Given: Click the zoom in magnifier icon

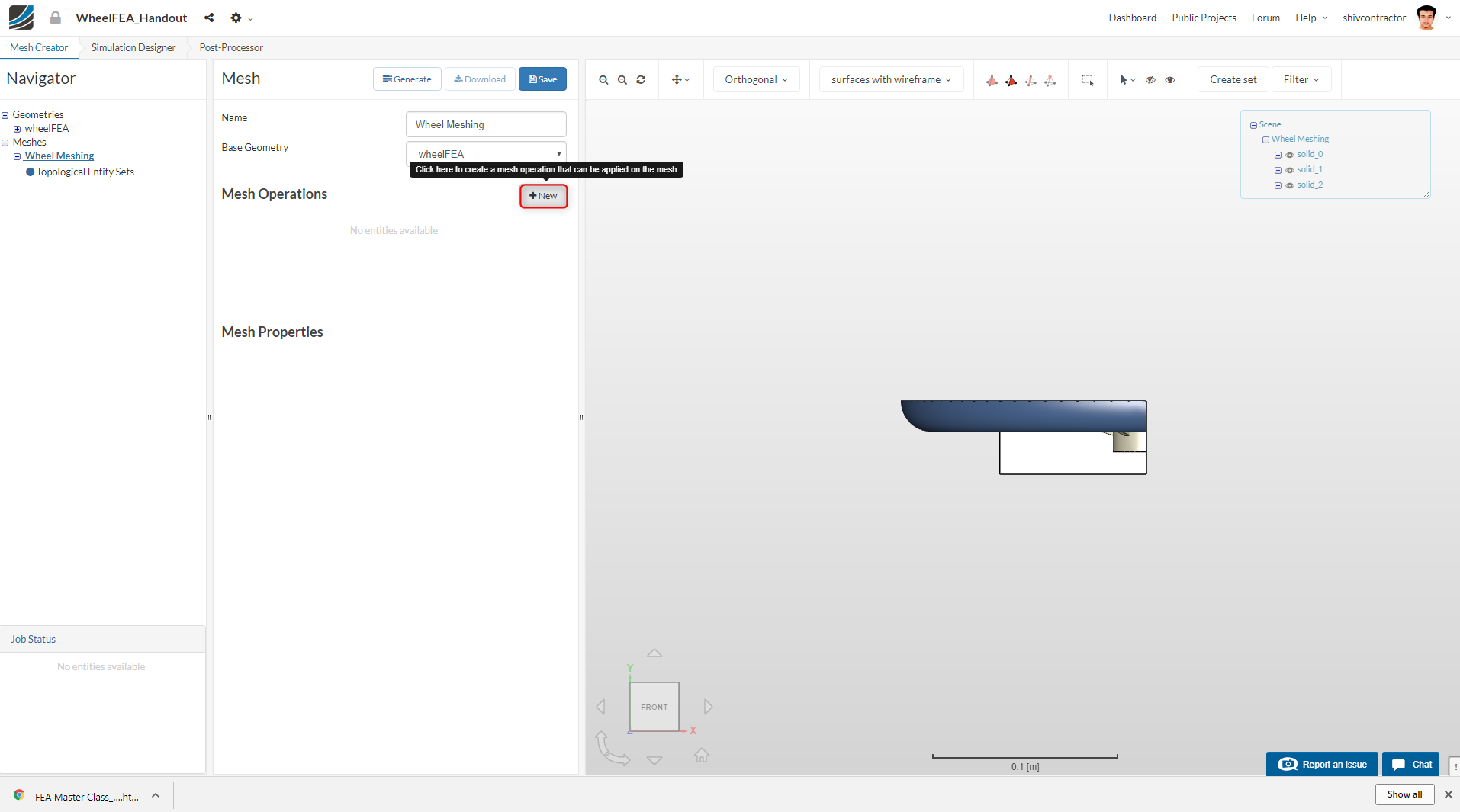Looking at the screenshot, I should coord(603,80).
